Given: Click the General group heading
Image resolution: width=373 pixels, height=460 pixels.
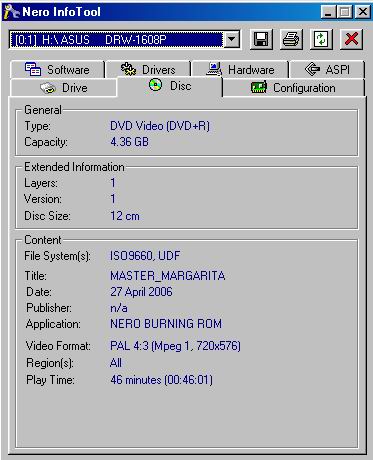Looking at the screenshot, I should click(x=43, y=110).
